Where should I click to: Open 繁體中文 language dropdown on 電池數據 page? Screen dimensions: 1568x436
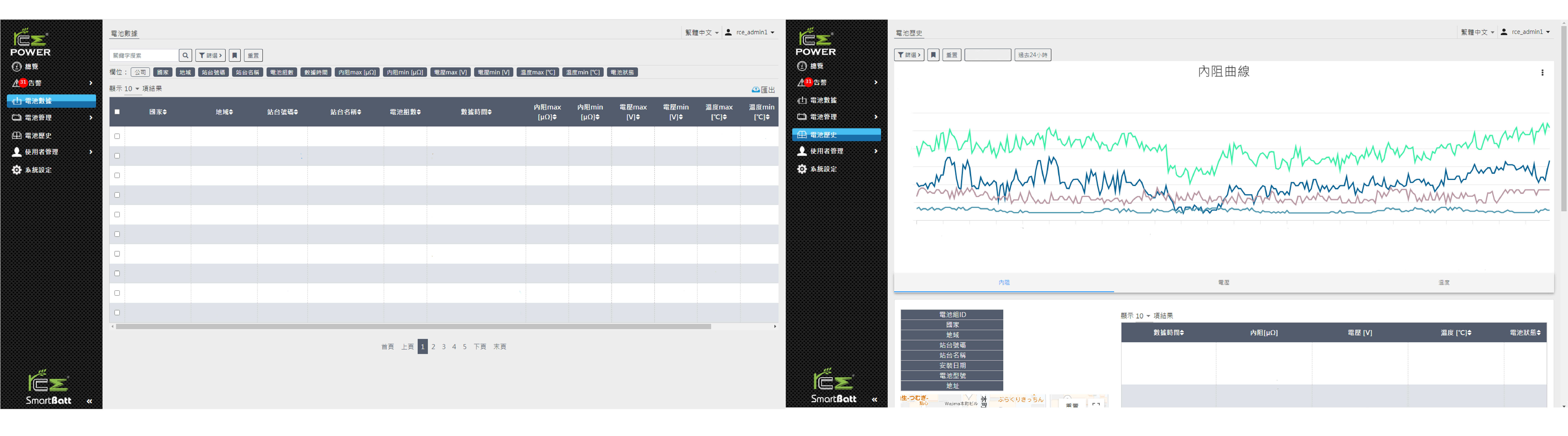702,33
